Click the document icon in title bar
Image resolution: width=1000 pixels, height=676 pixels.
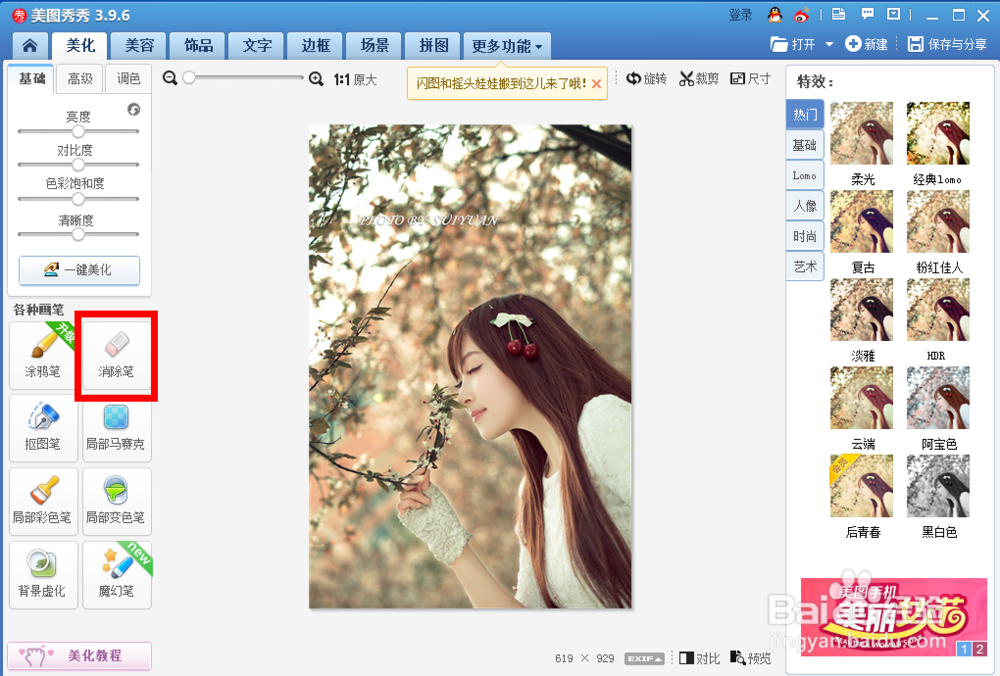(x=839, y=13)
